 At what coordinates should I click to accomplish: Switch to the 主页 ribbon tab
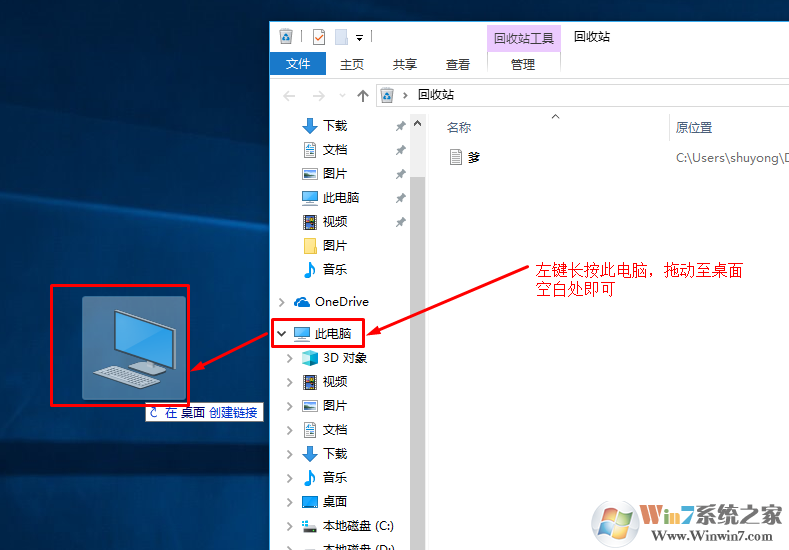[x=352, y=64]
